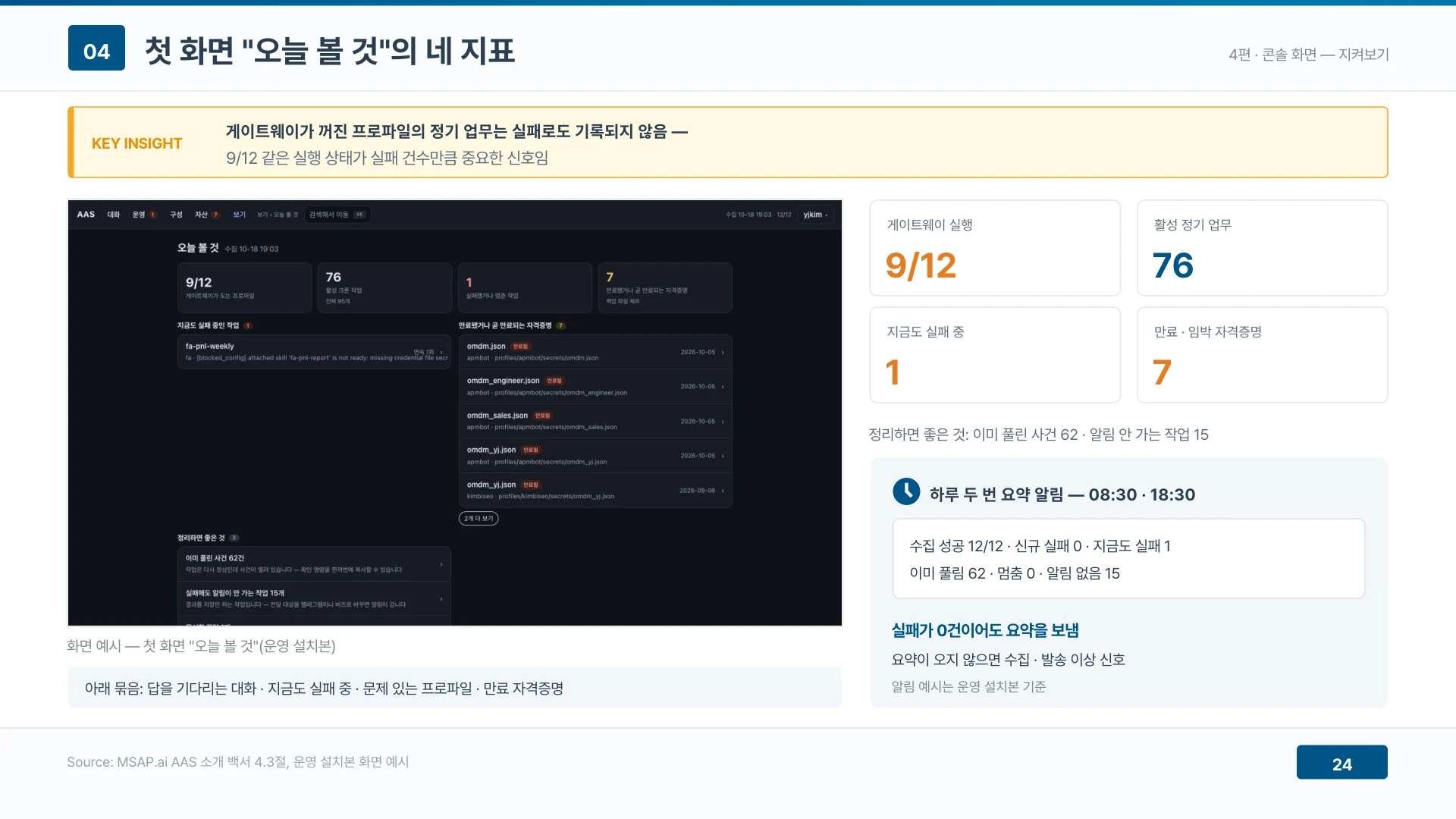Click the 76 활성 크론 작업 card in console
Viewport: 1456px width, 819px height.
click(384, 287)
